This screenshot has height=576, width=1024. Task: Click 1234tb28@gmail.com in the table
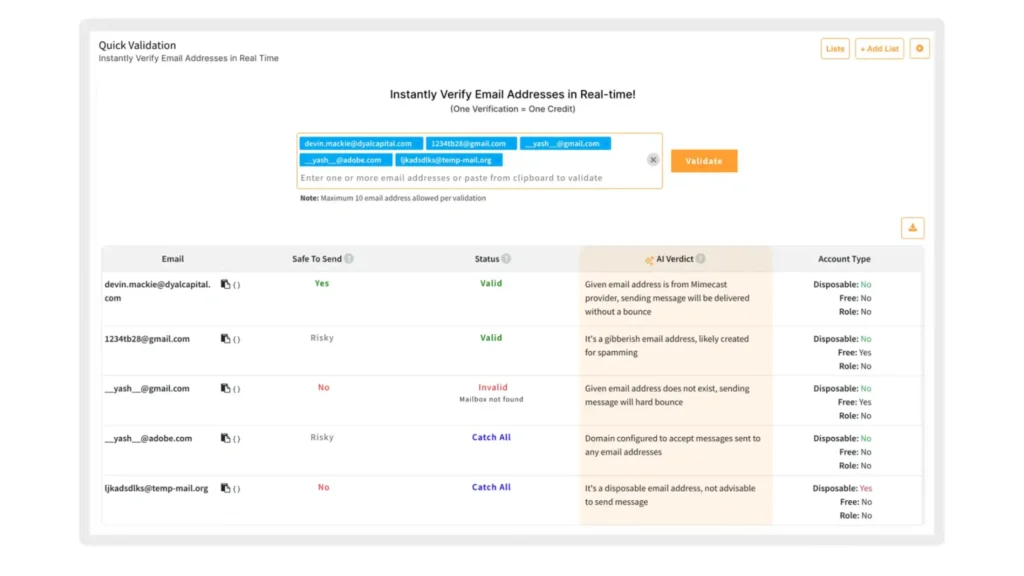(x=147, y=339)
